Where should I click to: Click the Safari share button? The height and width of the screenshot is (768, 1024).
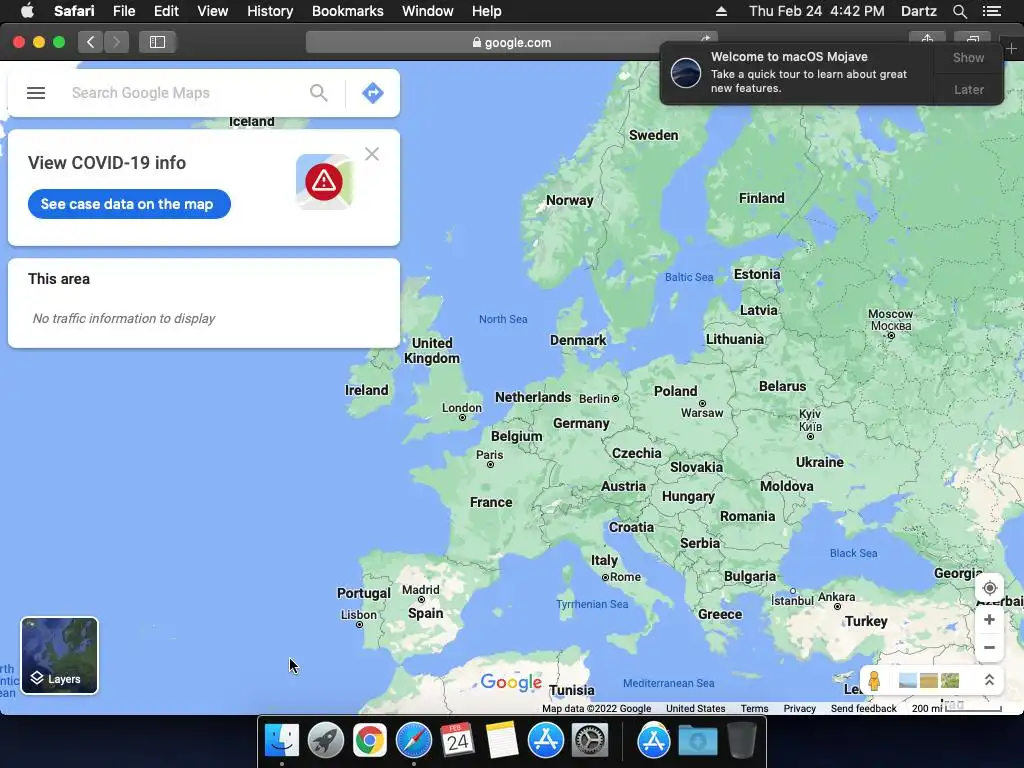click(x=927, y=38)
